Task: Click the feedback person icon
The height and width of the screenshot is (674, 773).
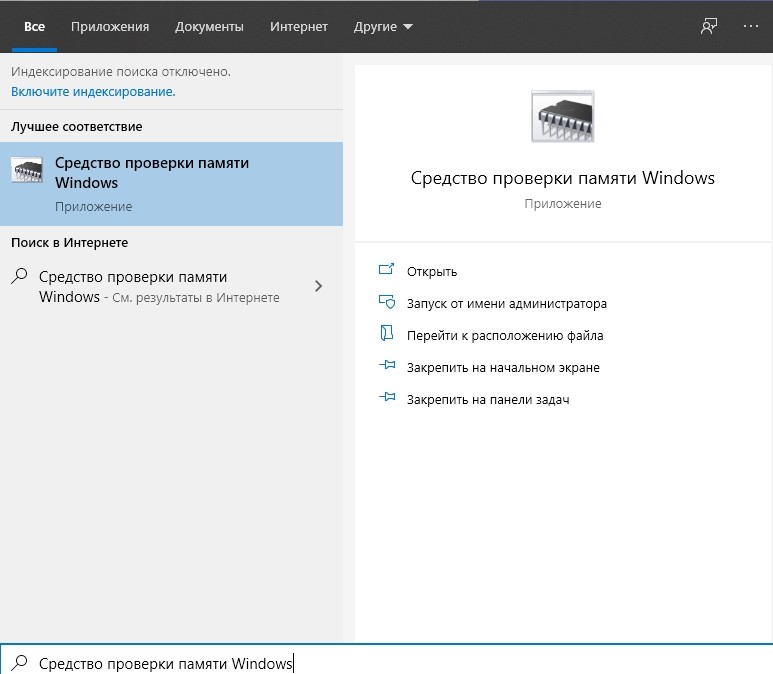Action: click(x=709, y=26)
